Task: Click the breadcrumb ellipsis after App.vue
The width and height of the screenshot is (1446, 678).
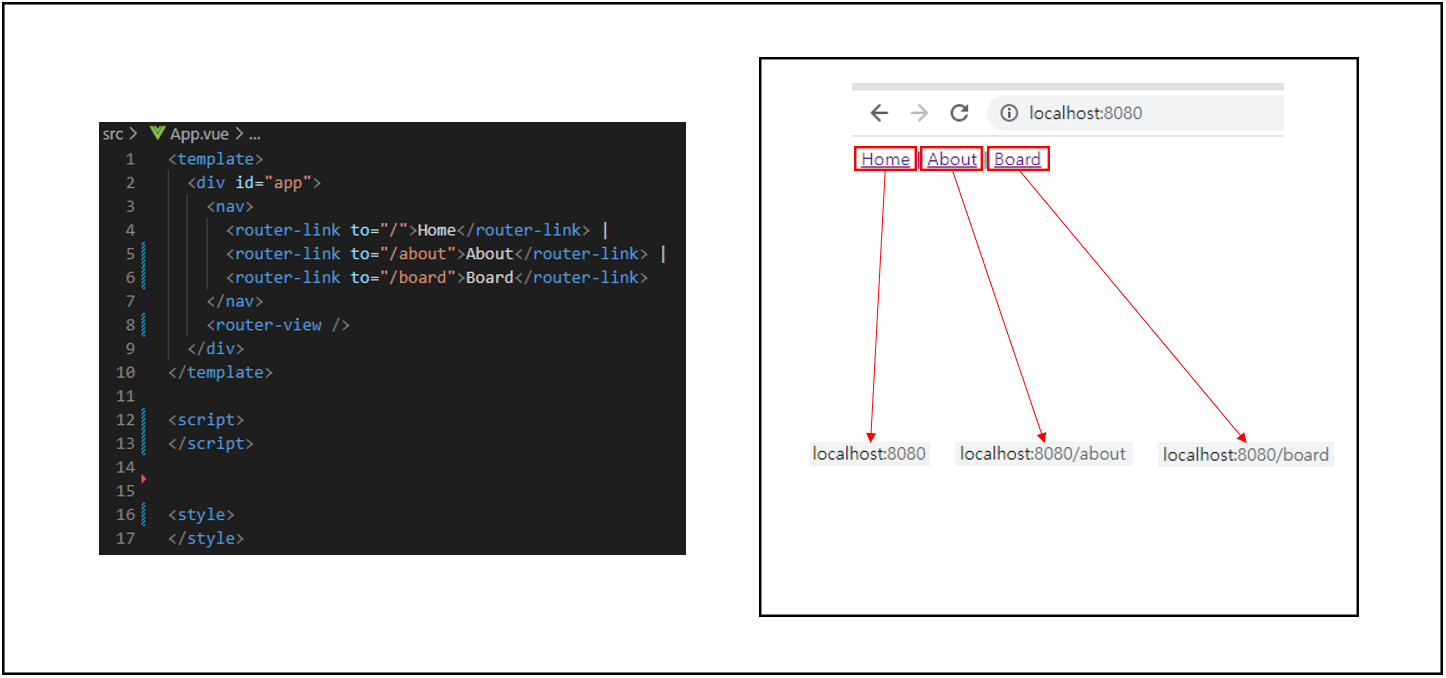Action: pos(254,134)
